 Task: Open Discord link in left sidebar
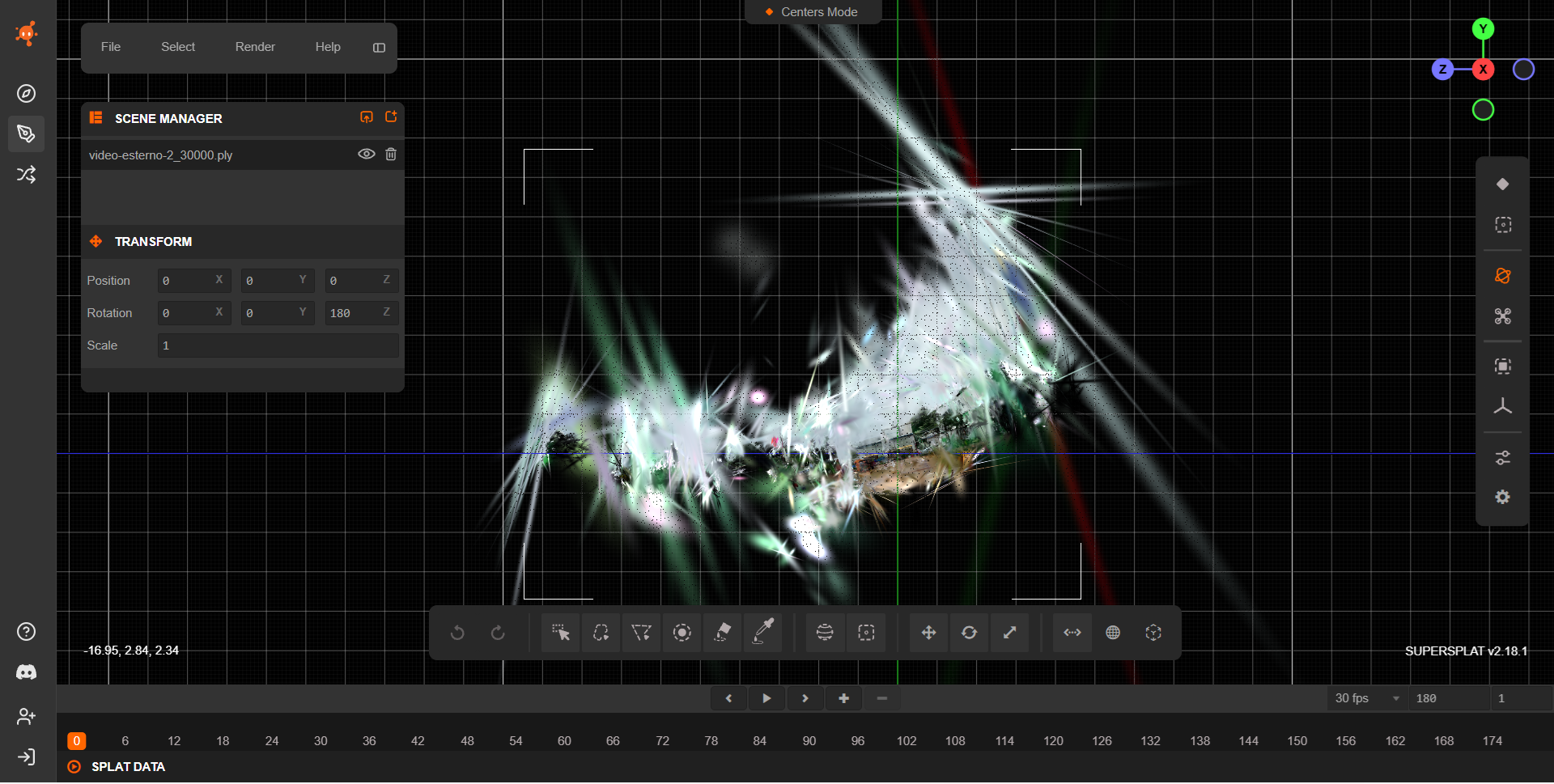(26, 672)
